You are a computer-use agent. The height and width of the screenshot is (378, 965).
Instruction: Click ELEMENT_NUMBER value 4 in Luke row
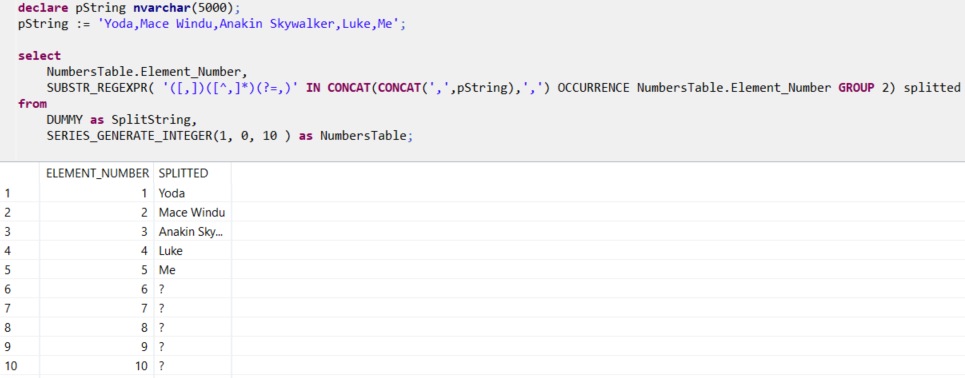[97, 251]
